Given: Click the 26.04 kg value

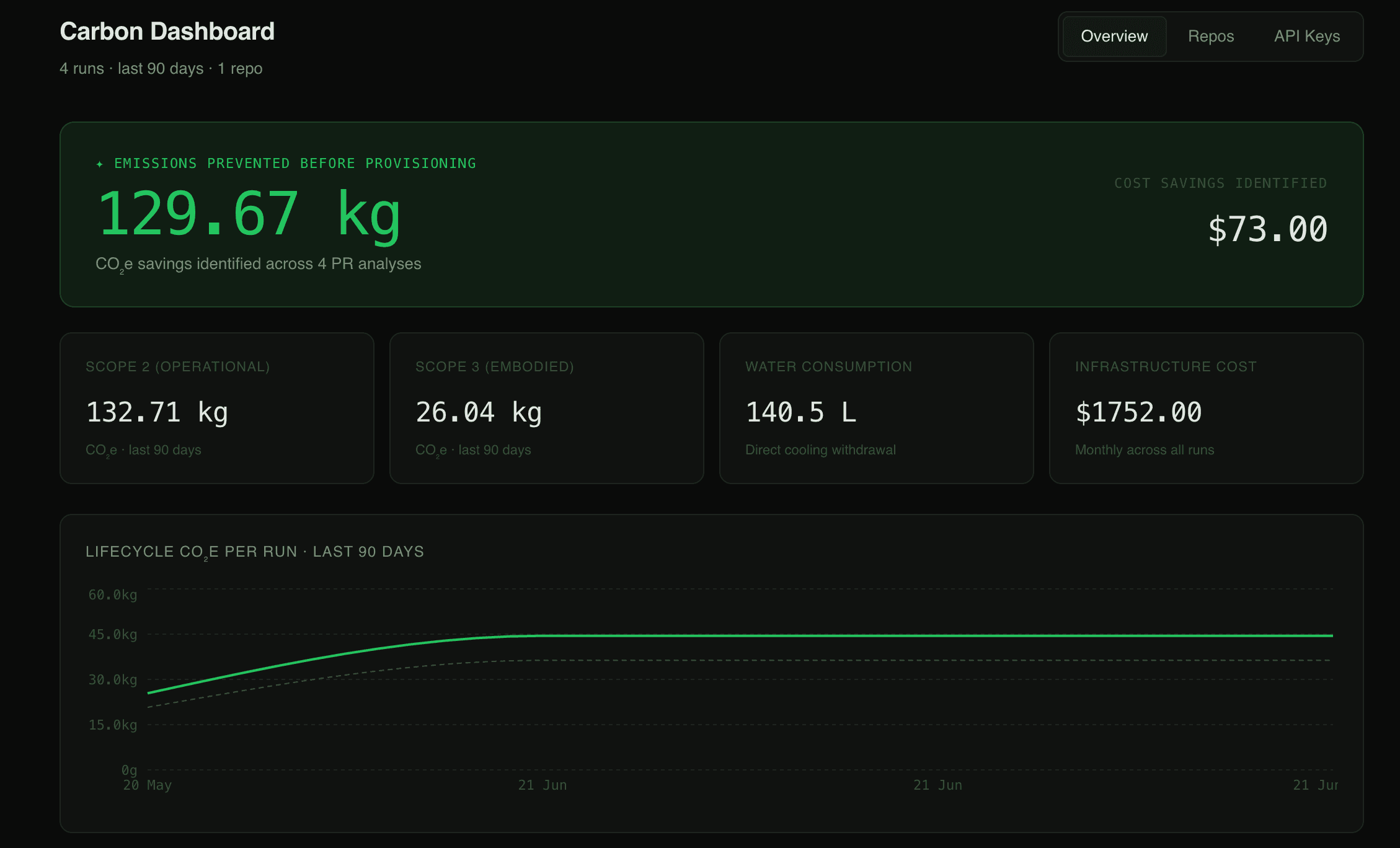Looking at the screenshot, I should click(x=479, y=413).
